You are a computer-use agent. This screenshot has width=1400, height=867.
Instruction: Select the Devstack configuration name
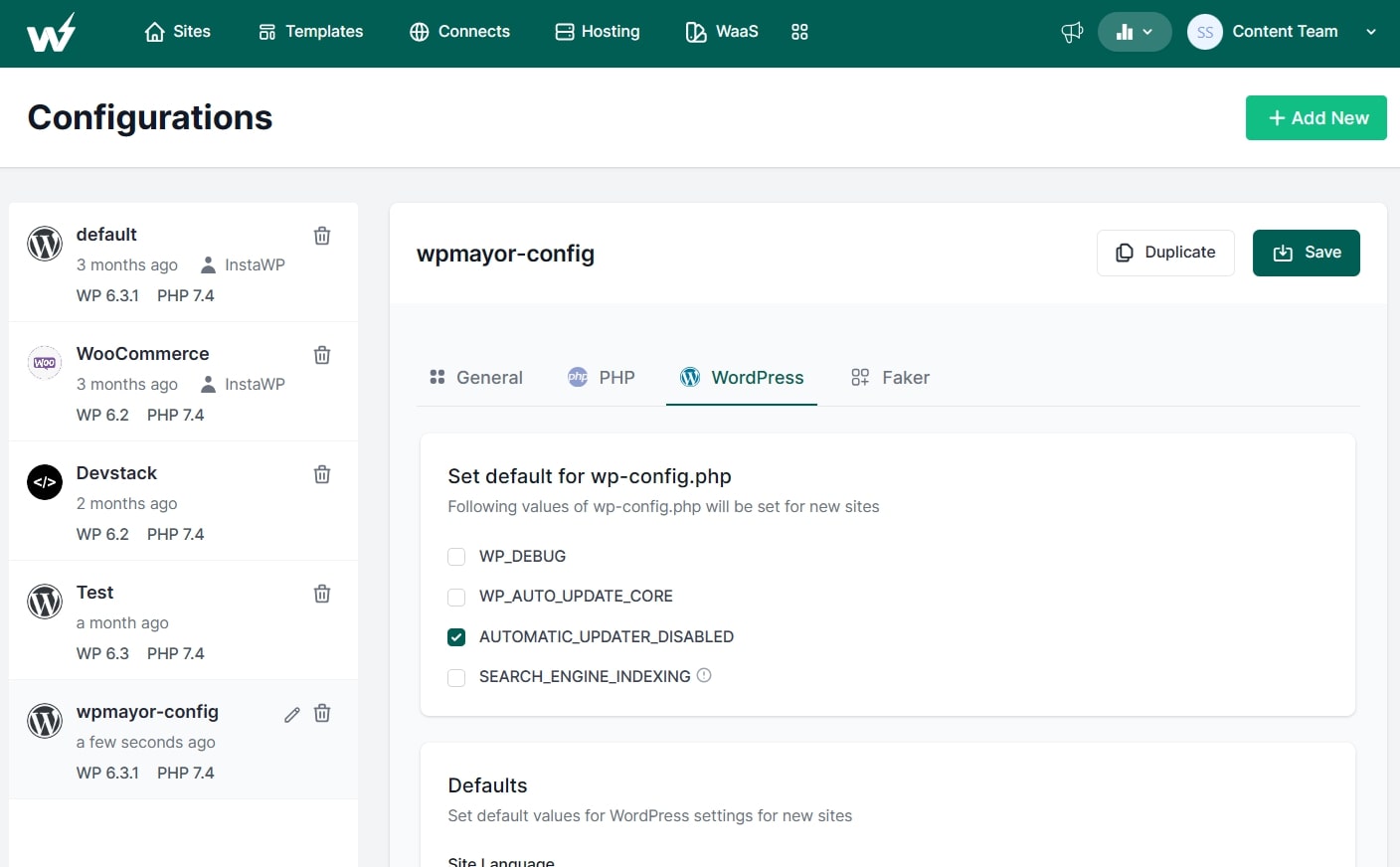(x=116, y=473)
